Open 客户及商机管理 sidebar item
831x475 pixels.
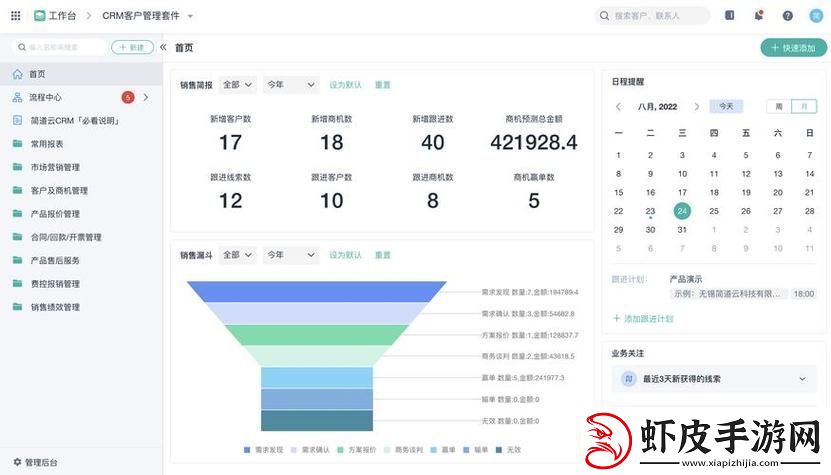point(81,190)
